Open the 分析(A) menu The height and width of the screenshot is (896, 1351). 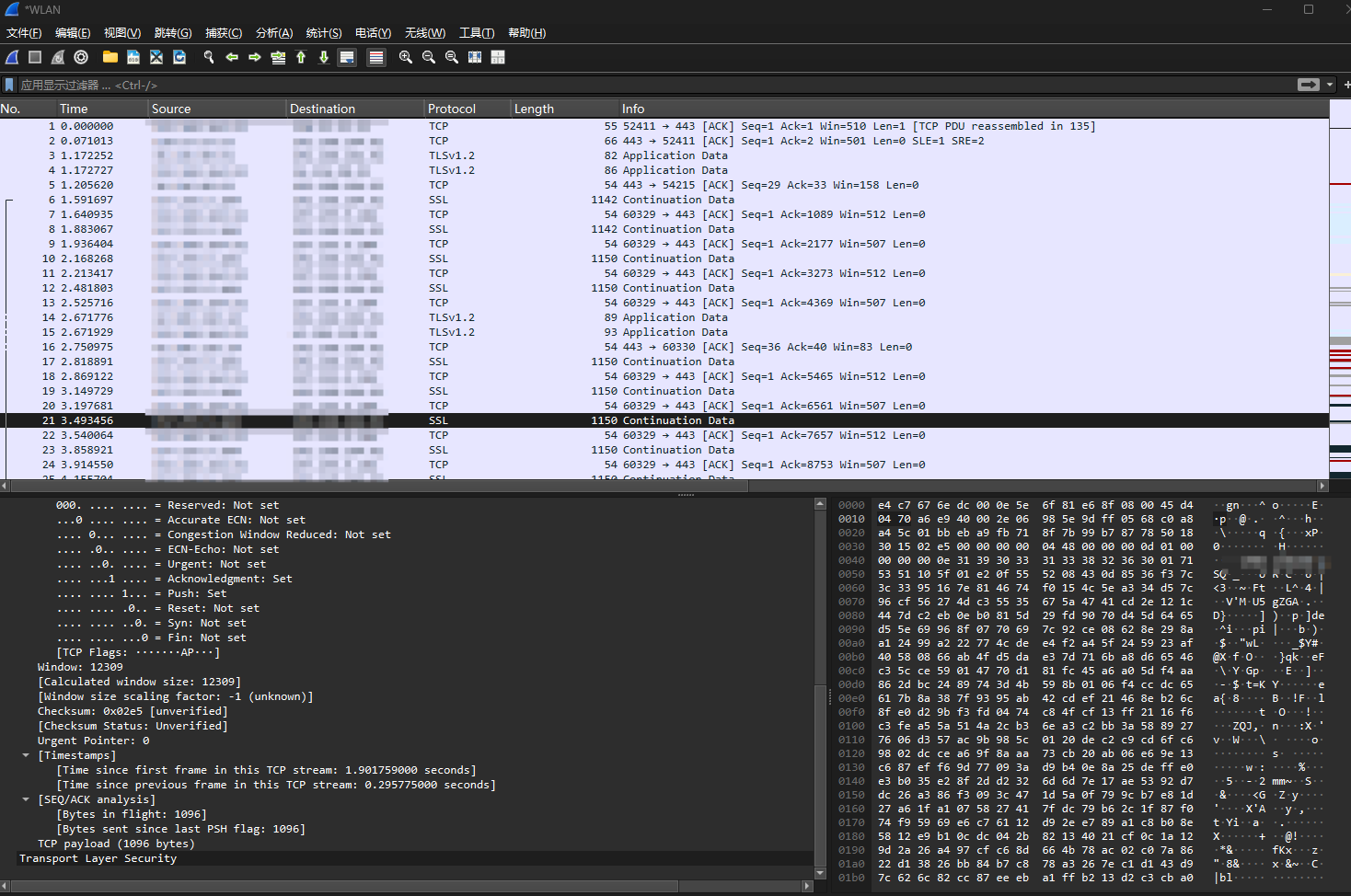pos(274,33)
